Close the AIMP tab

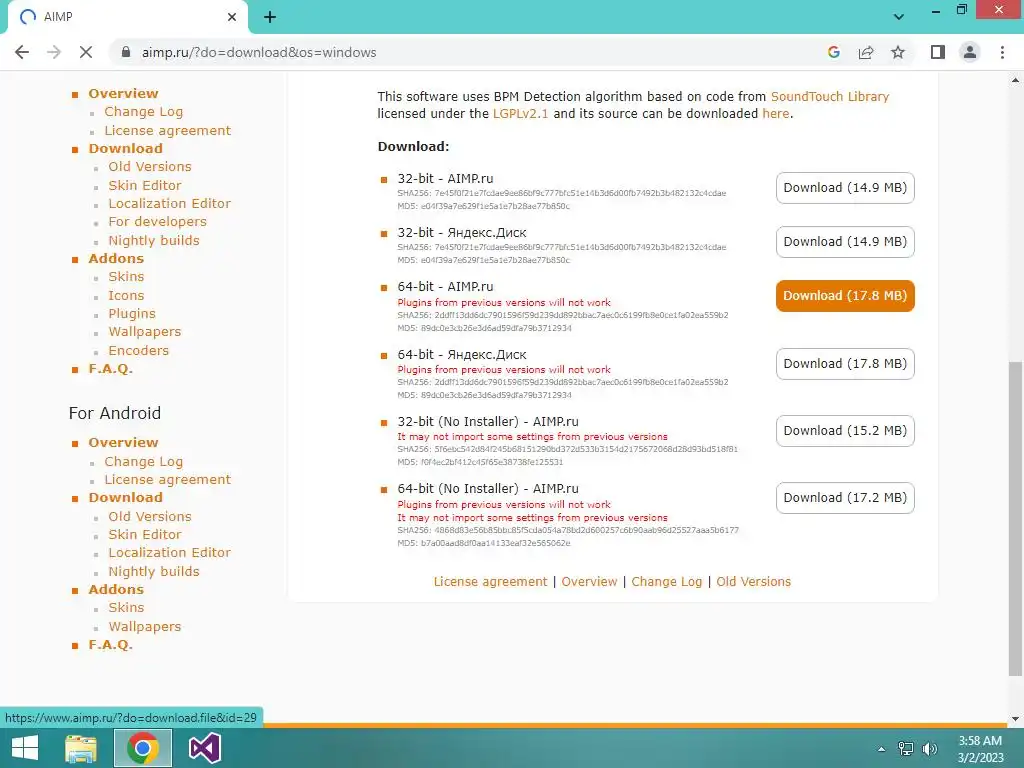pos(232,17)
